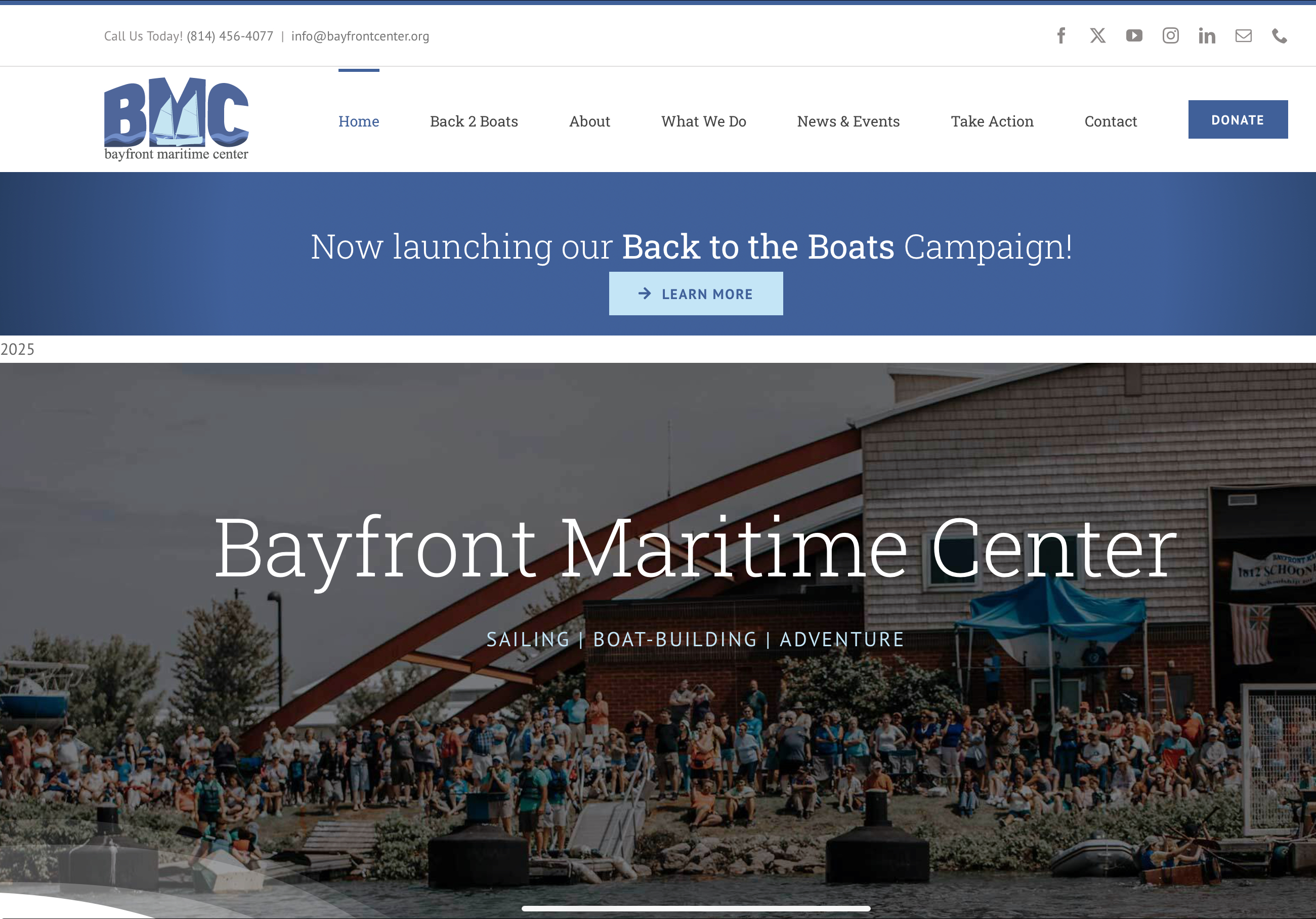The width and height of the screenshot is (1316, 919).
Task: Click the email envelope icon in header
Action: [1243, 35]
